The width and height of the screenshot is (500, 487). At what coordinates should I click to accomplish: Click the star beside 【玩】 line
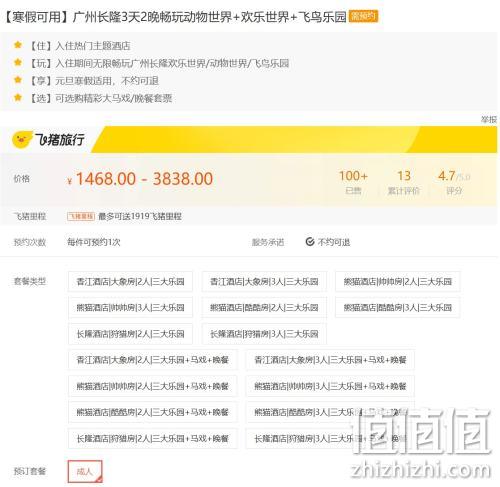click(18, 62)
